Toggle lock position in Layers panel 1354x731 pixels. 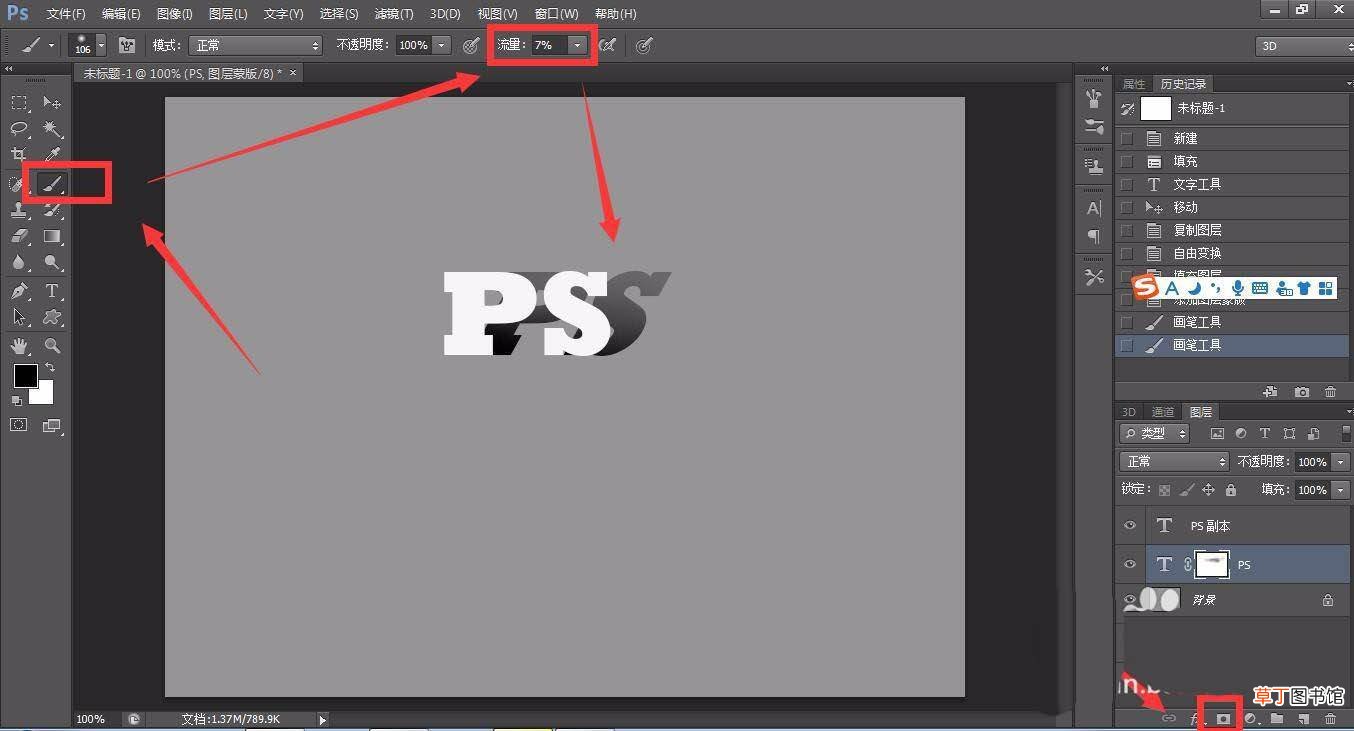click(x=1208, y=490)
